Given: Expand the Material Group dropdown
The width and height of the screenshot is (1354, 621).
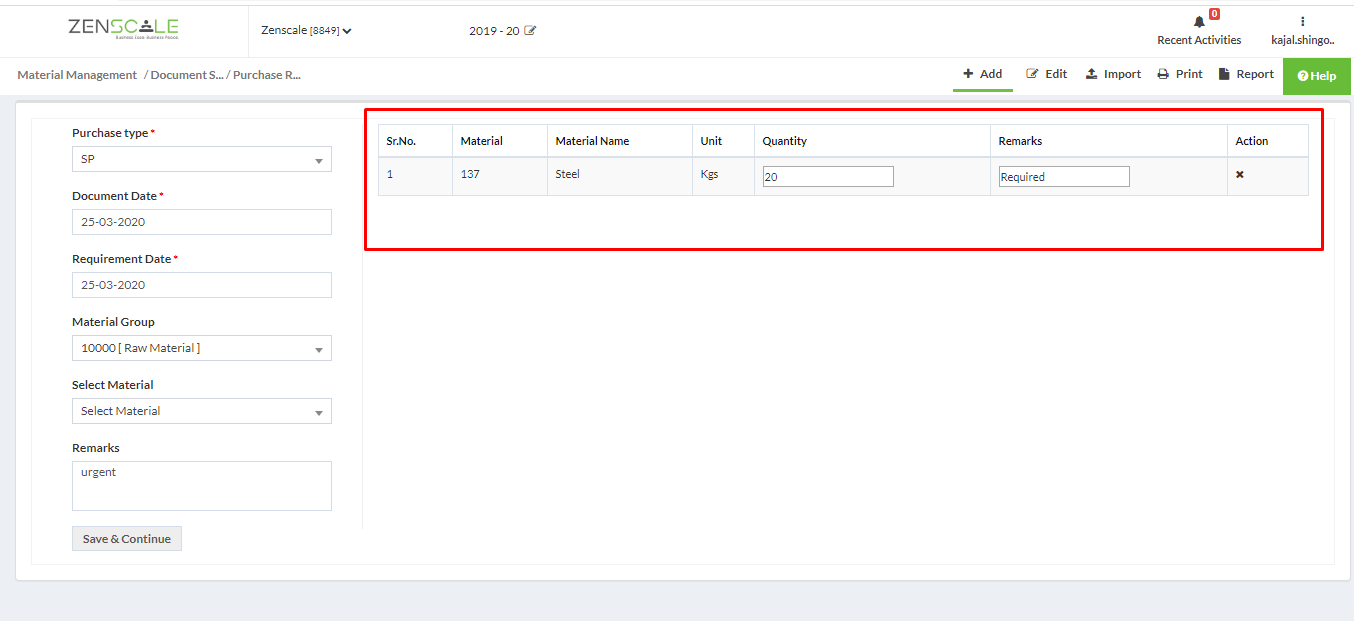Looking at the screenshot, I should pyautogui.click(x=202, y=348).
